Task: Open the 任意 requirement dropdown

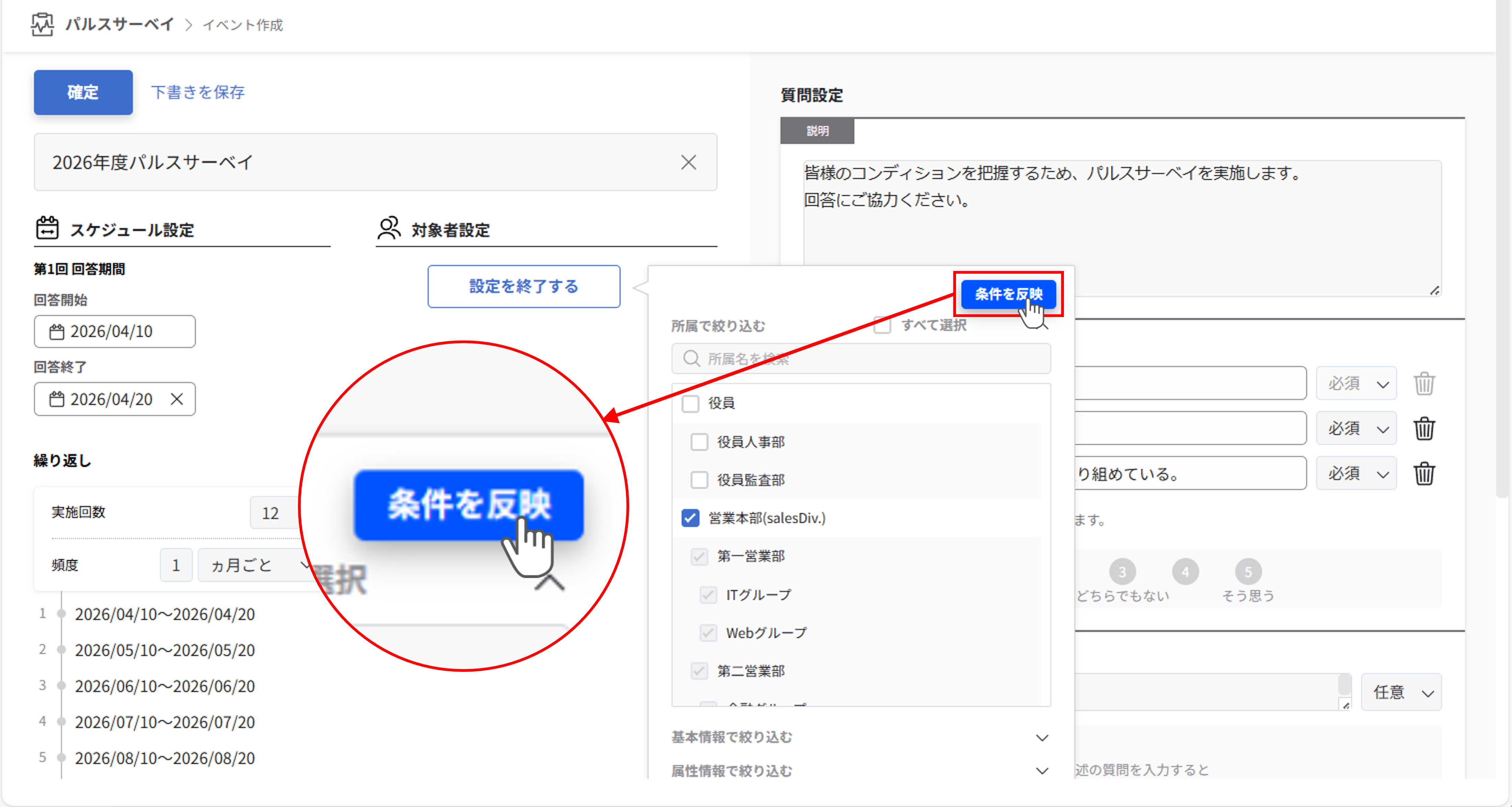Action: pyautogui.click(x=1402, y=693)
